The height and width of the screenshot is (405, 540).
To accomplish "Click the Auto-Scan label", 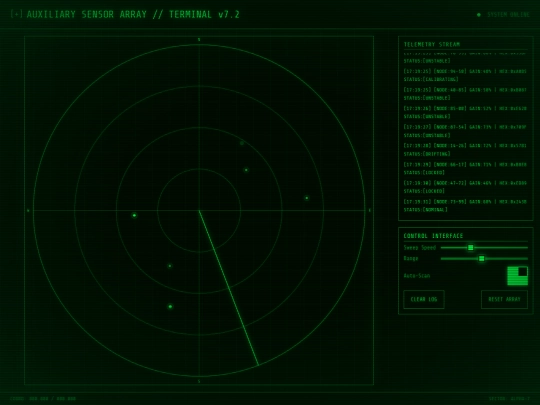I will click(417, 276).
